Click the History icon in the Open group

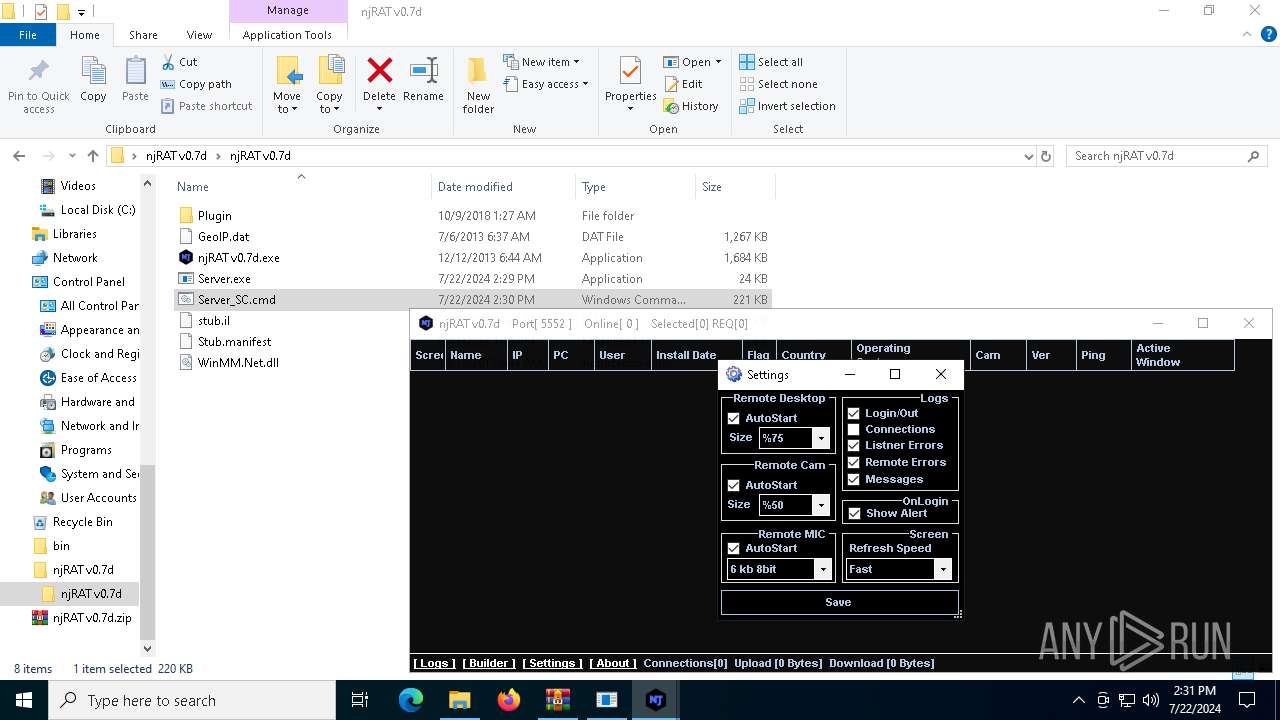point(671,106)
